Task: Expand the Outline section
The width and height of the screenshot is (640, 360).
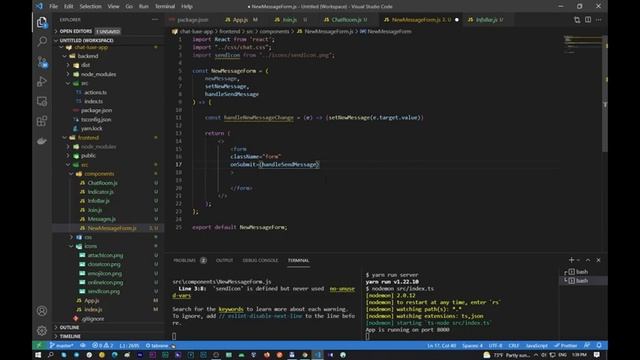Action: (69, 327)
